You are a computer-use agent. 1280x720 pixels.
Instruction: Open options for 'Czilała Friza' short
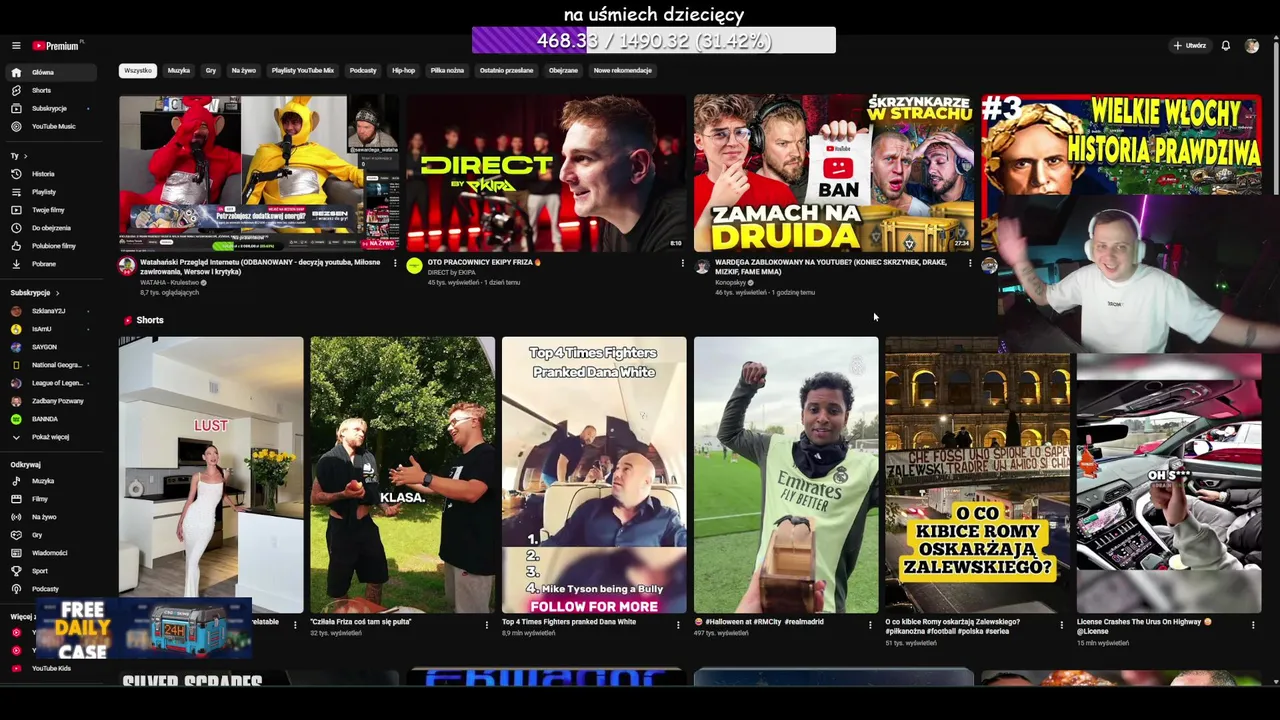[486, 625]
